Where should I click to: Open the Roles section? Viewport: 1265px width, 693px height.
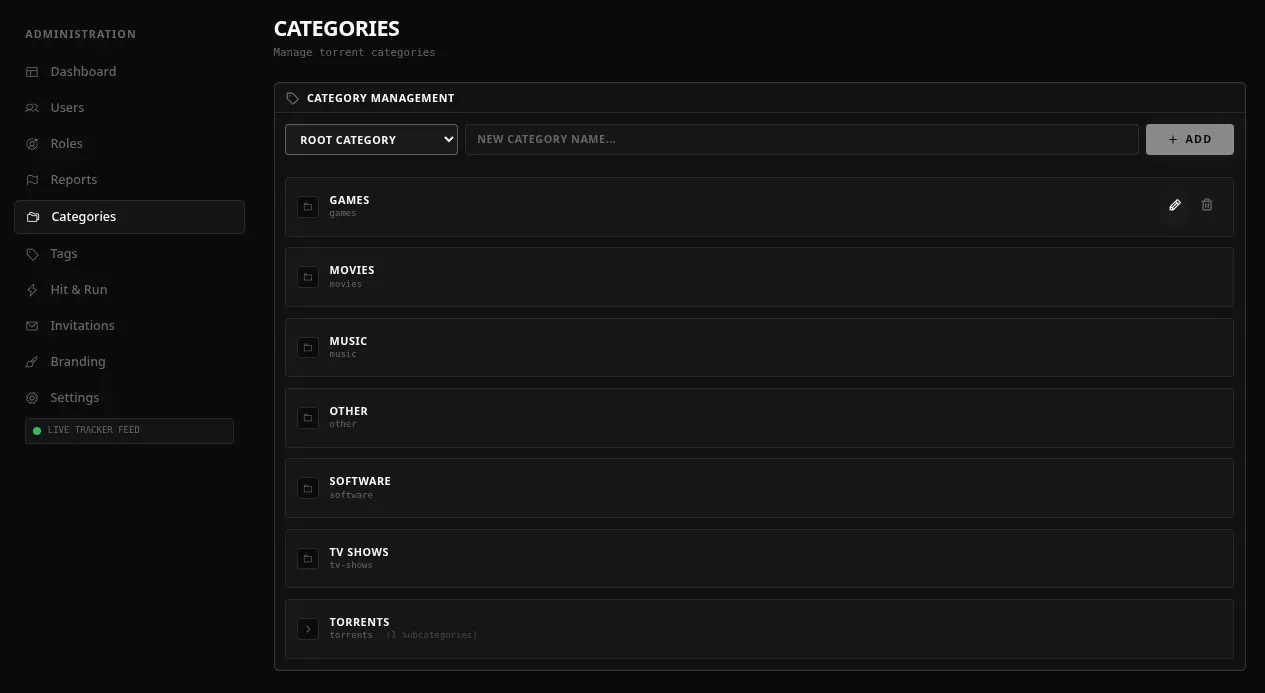[x=66, y=144]
